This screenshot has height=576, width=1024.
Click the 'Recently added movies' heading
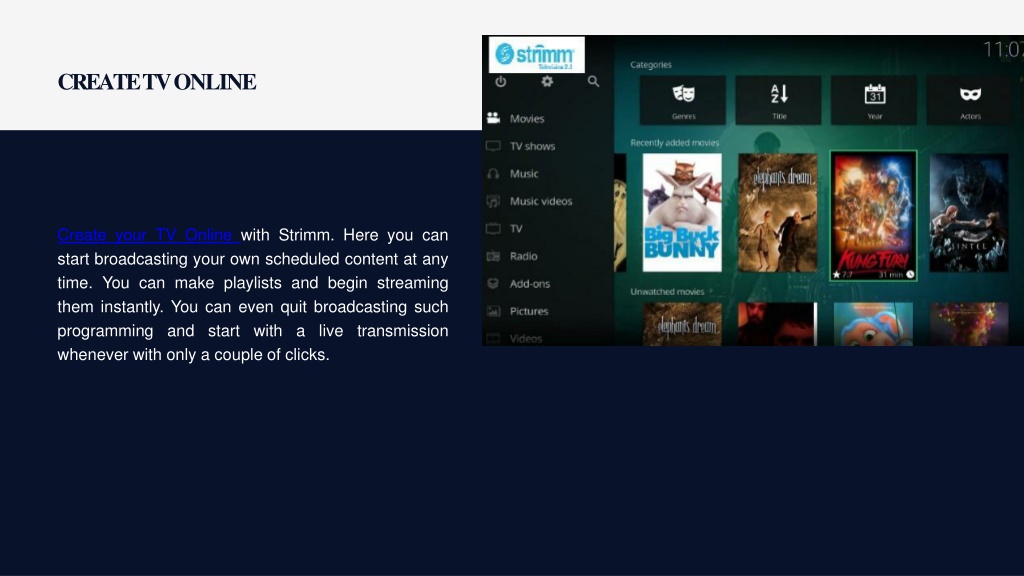675,142
